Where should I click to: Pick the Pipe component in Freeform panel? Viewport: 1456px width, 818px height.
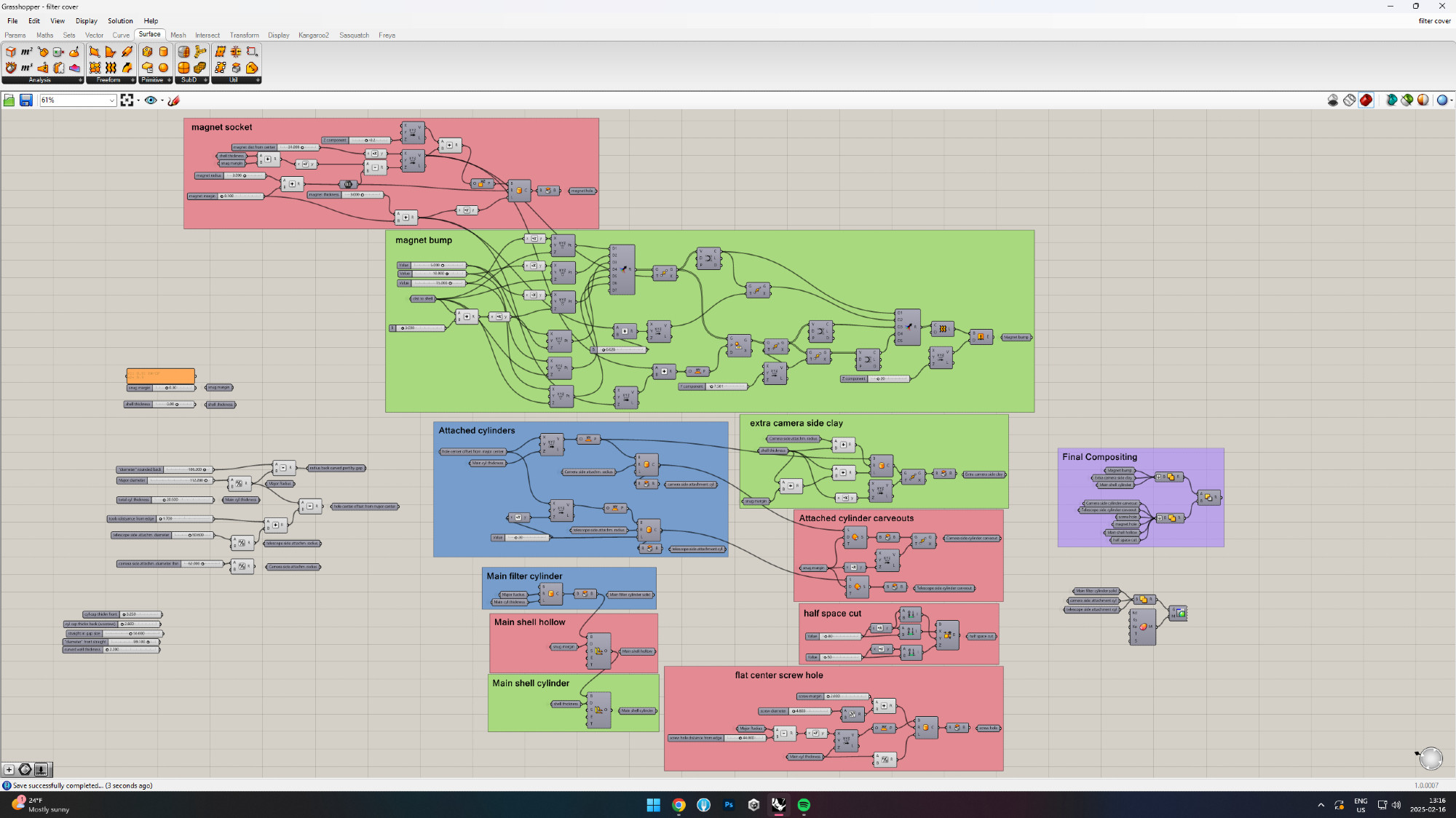point(127,52)
